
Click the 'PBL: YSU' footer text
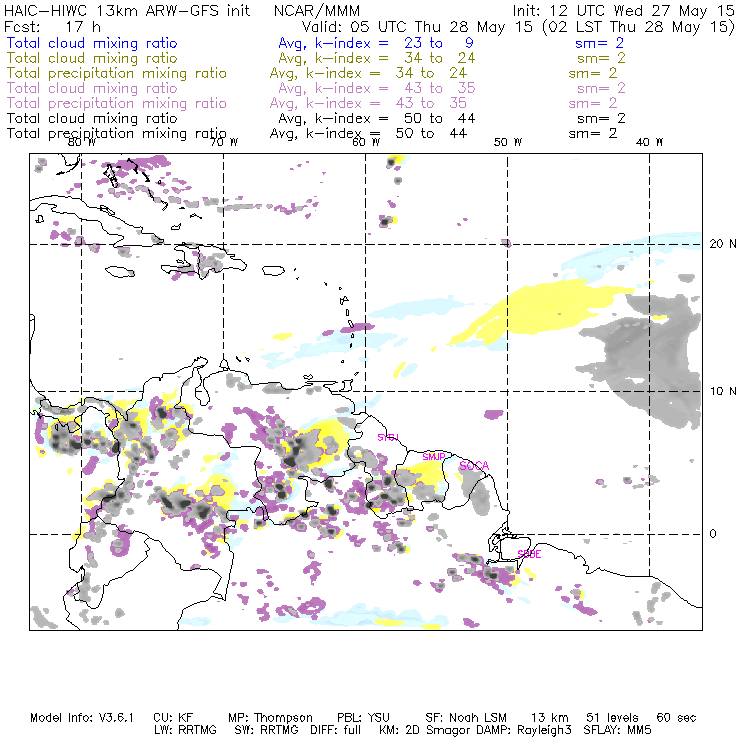[x=363, y=718]
